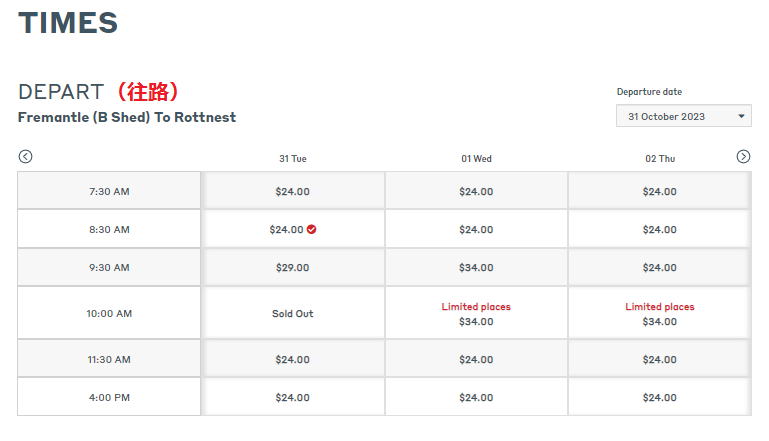
Task: Pick Limited places 10:00 AM on 02 Thu
Action: [x=660, y=313]
